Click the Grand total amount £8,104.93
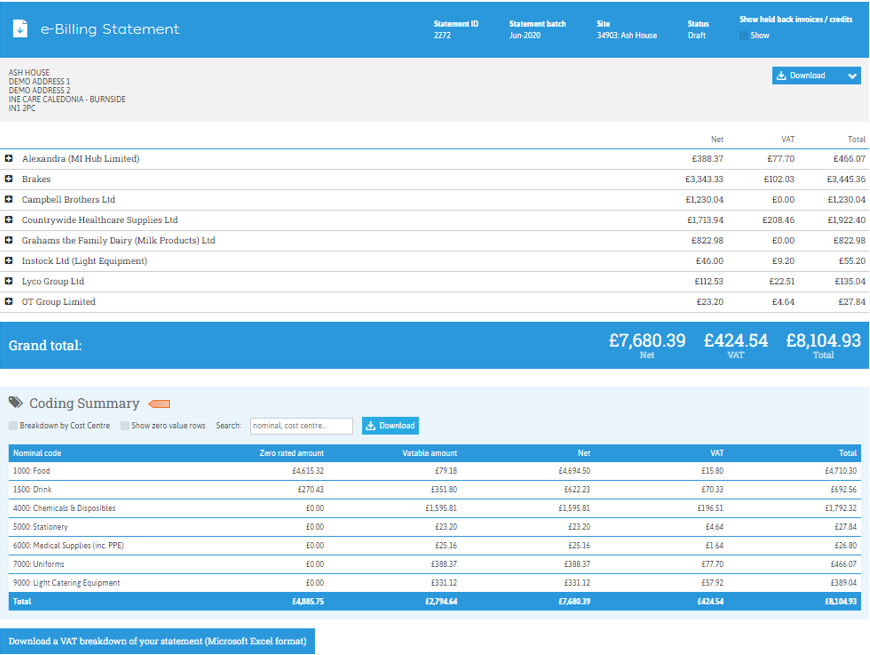The image size is (870, 655). coord(823,340)
